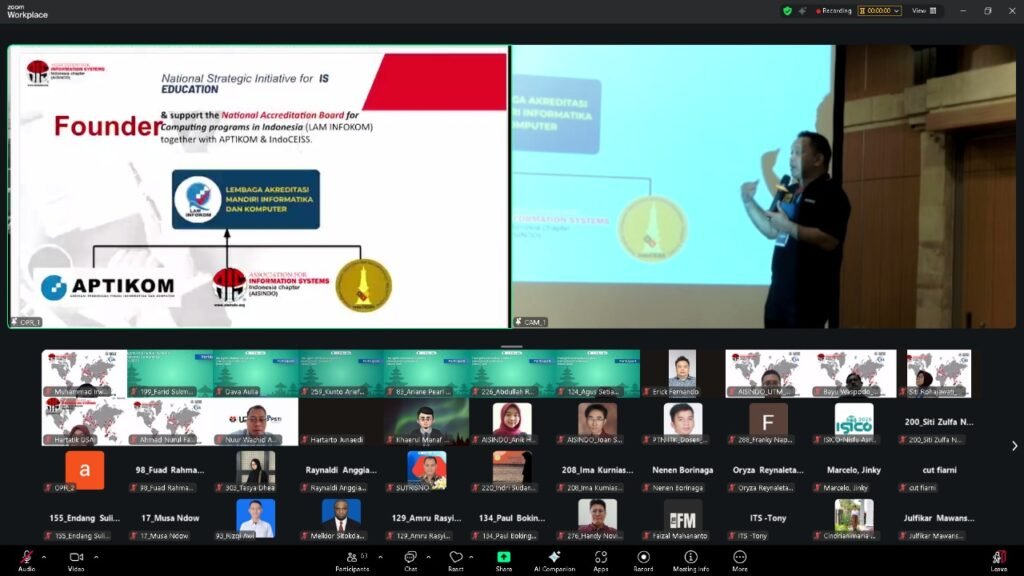Select the Erick Fernando participant tile
1024x576 pixels.
pyautogui.click(x=682, y=374)
